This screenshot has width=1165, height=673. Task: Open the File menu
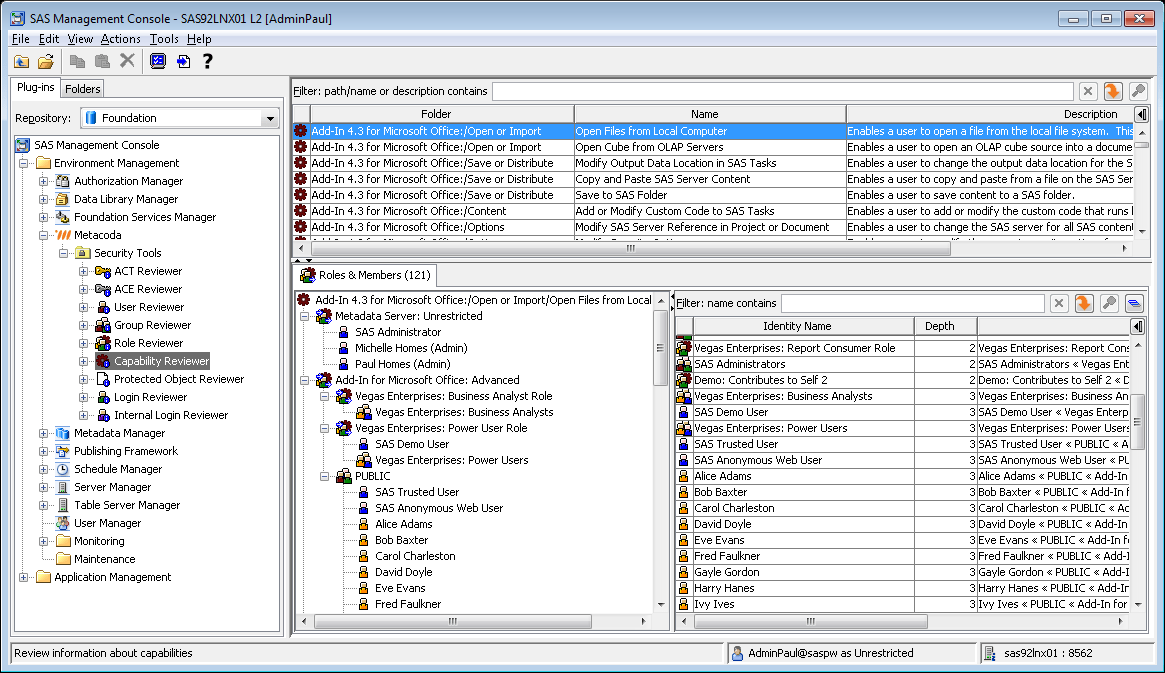tap(21, 39)
